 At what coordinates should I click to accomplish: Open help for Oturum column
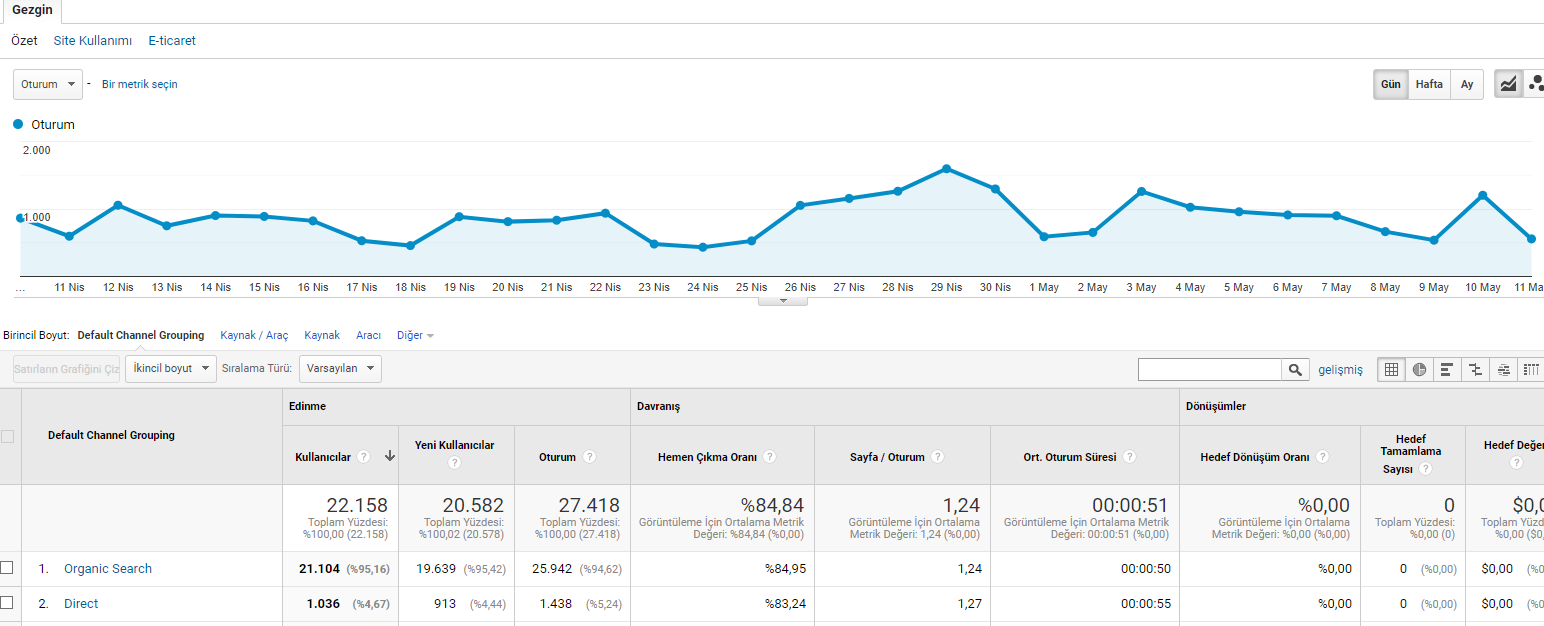click(590, 457)
